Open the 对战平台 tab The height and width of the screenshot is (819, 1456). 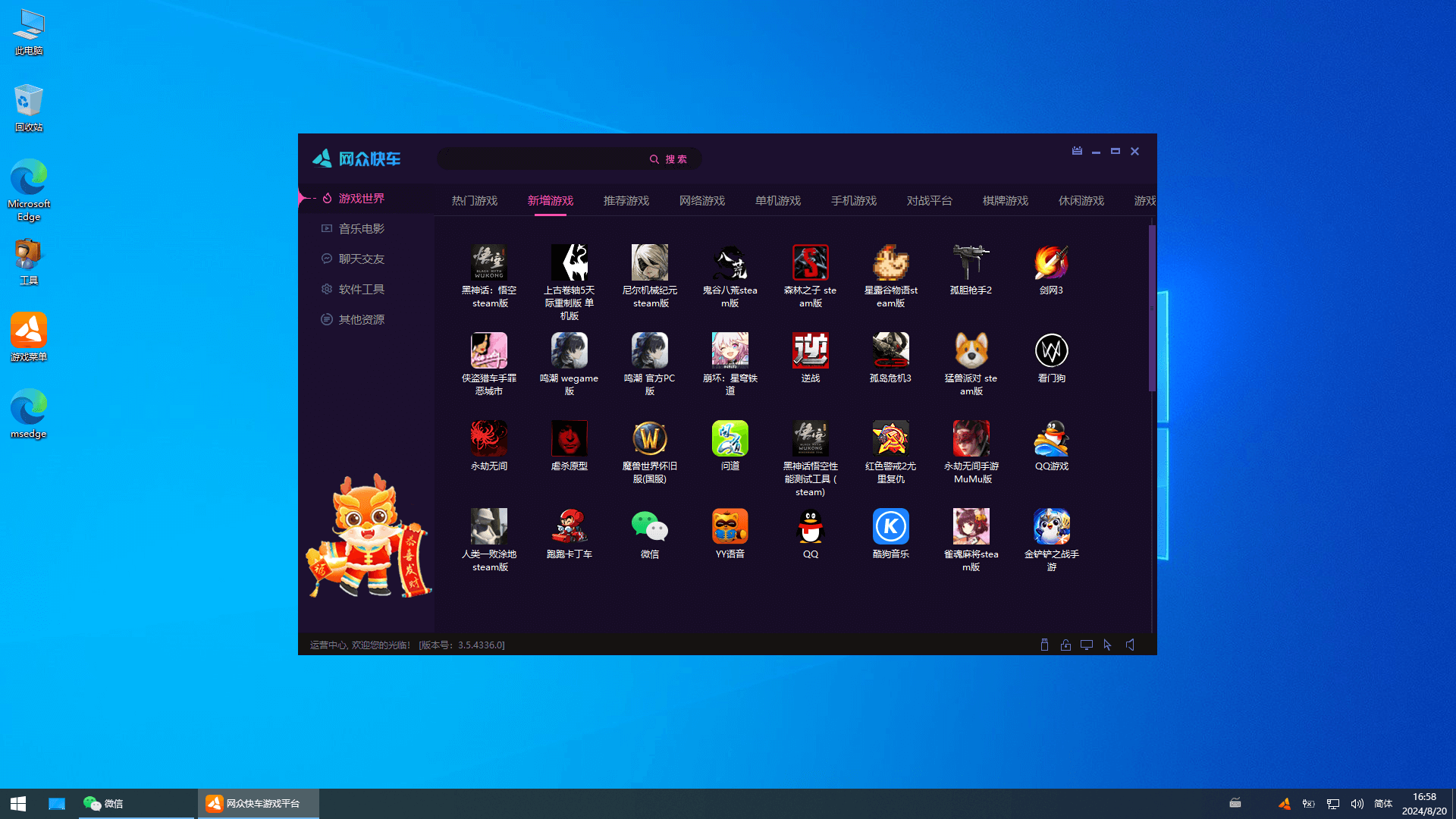point(930,201)
